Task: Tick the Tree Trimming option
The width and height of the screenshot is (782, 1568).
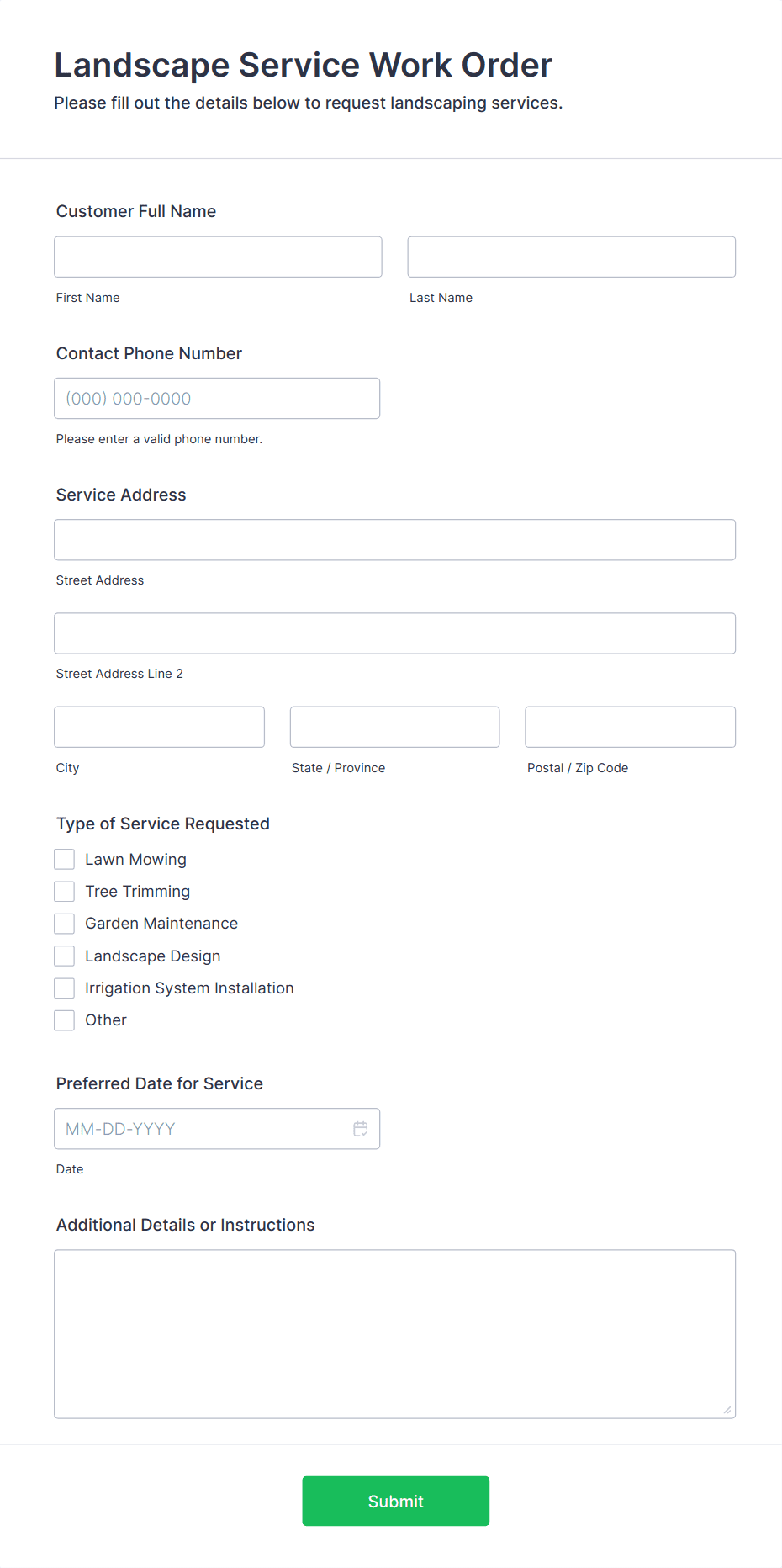Action: click(x=65, y=891)
